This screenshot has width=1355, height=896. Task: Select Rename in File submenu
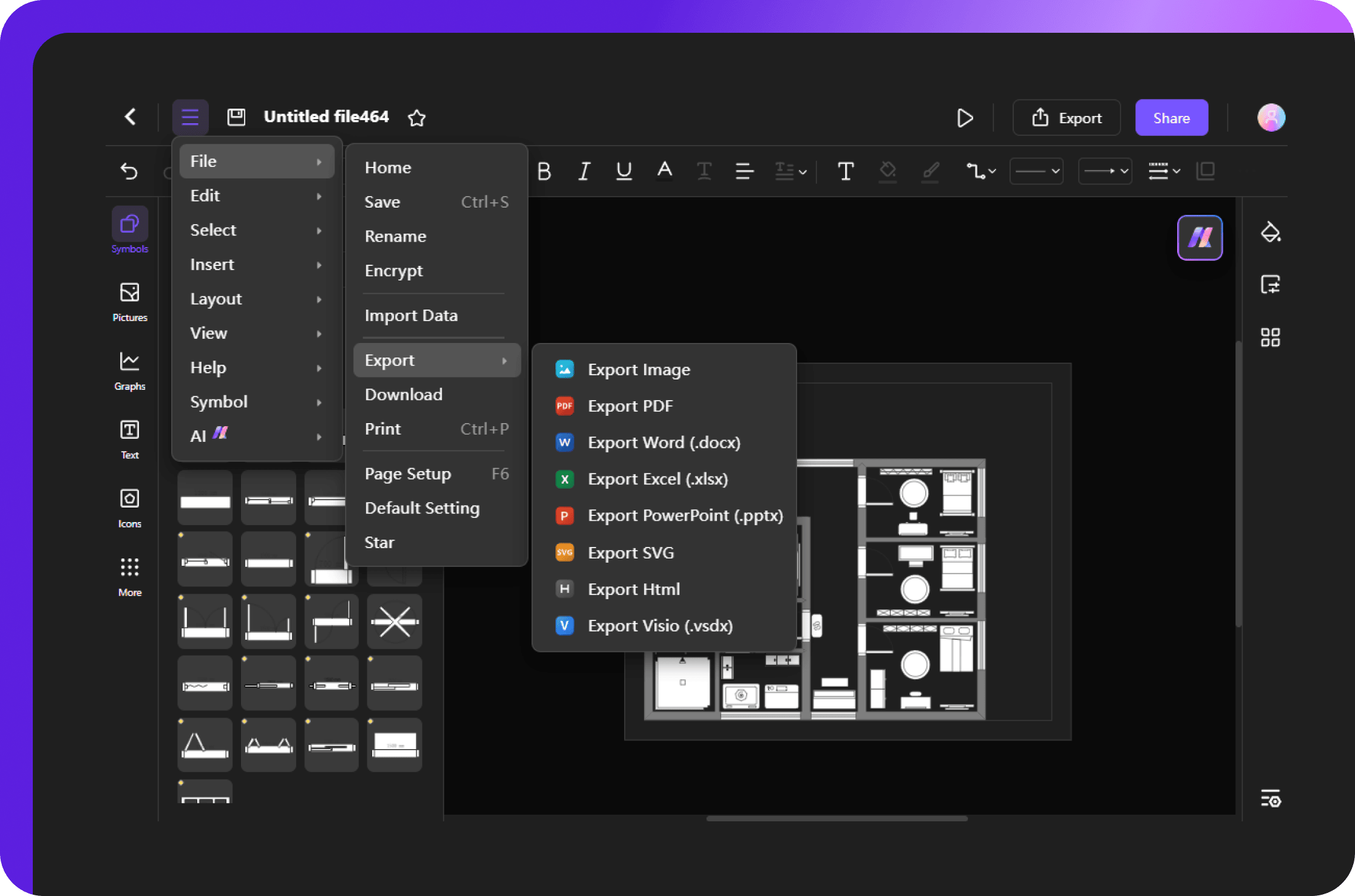point(436,236)
